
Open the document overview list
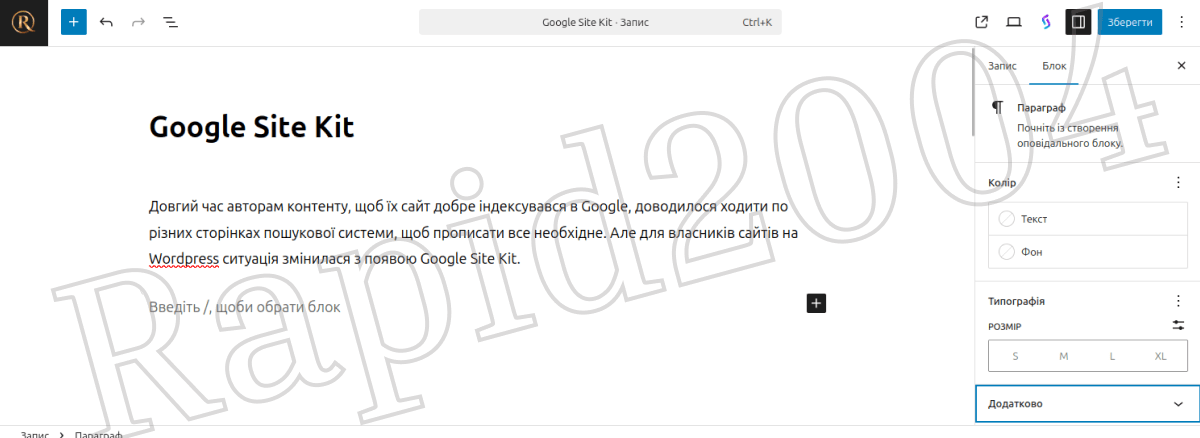171,22
